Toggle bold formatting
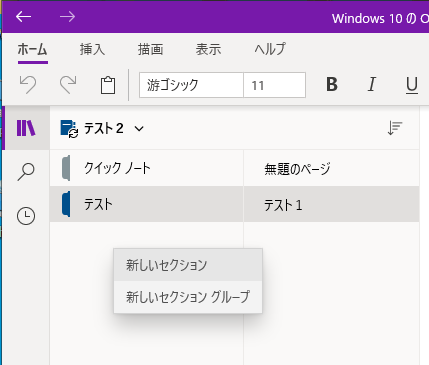 click(x=332, y=84)
